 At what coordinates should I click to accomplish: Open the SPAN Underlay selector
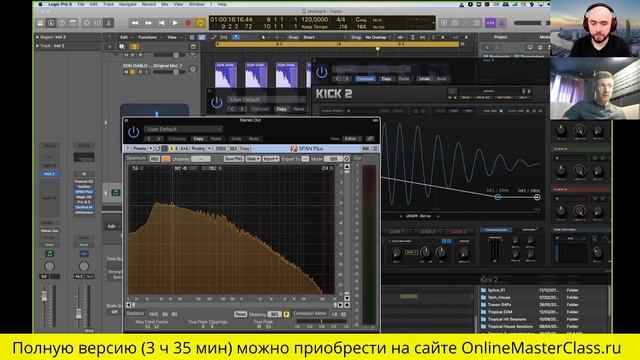point(201,158)
